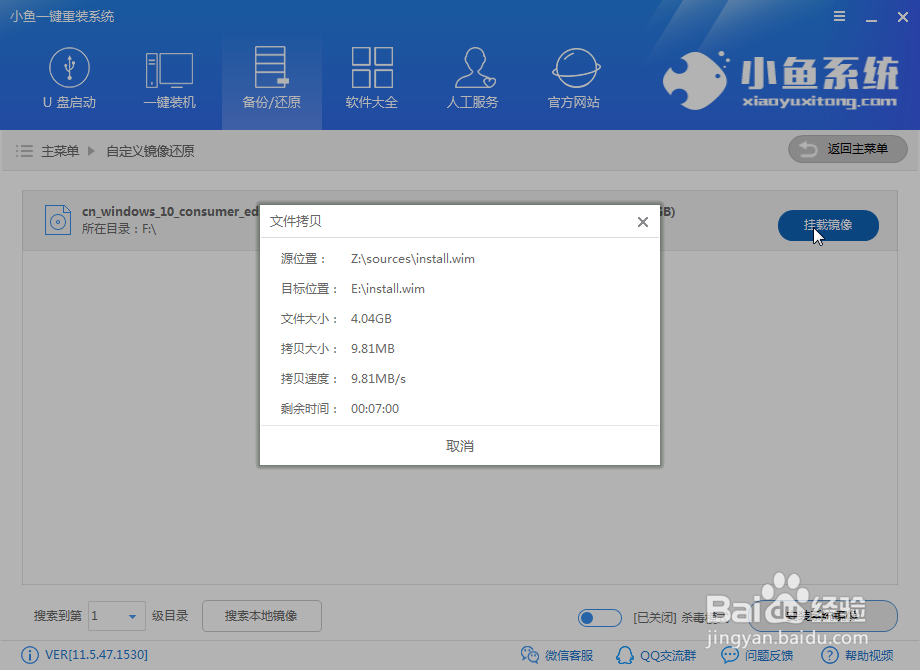This screenshot has height=670, width=920.
Task: Open the QQ交流群 icon
Action: point(656,655)
